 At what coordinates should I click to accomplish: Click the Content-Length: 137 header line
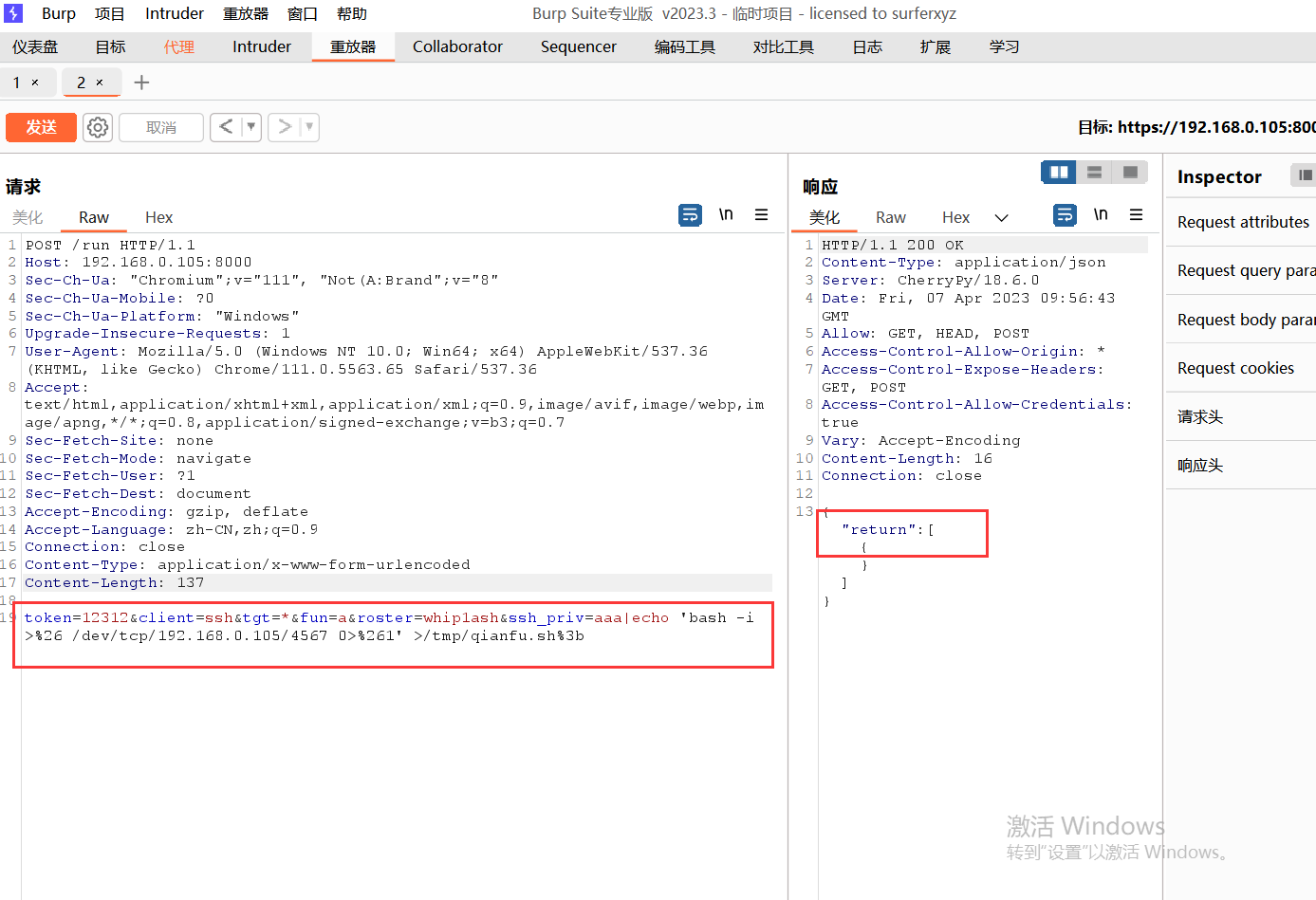point(114,582)
